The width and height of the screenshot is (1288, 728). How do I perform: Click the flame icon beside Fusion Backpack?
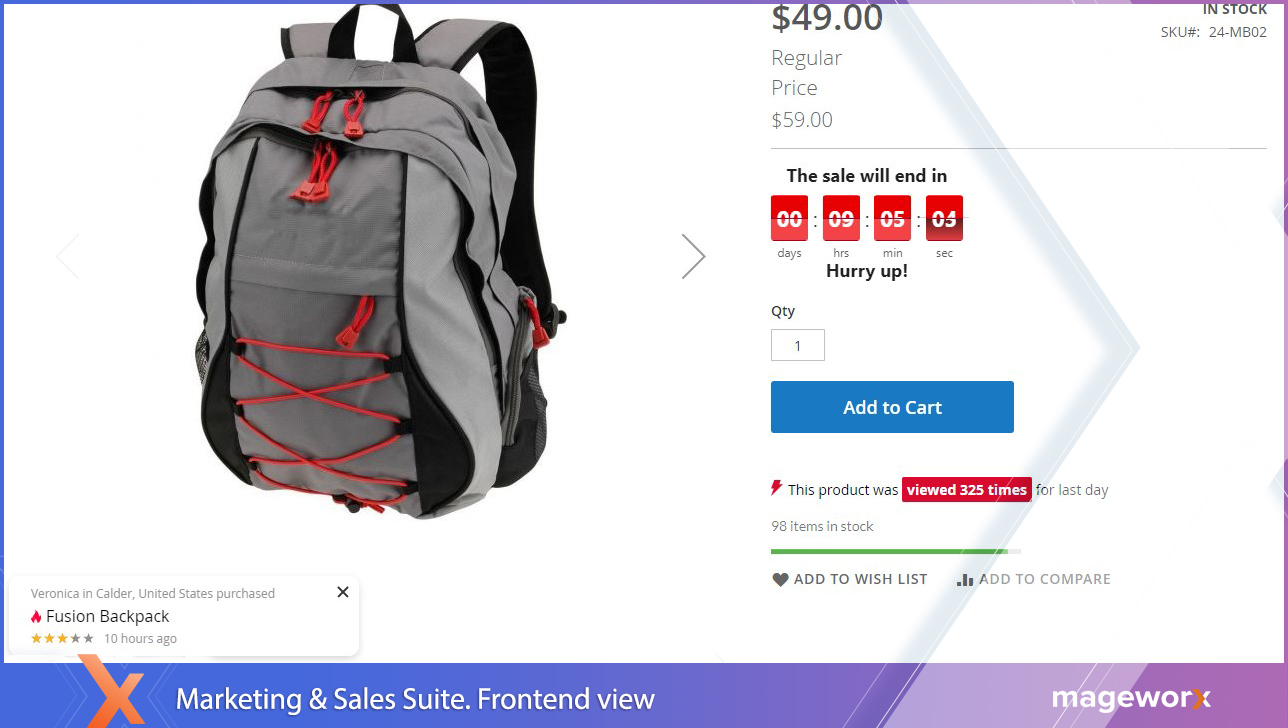pyautogui.click(x=36, y=617)
